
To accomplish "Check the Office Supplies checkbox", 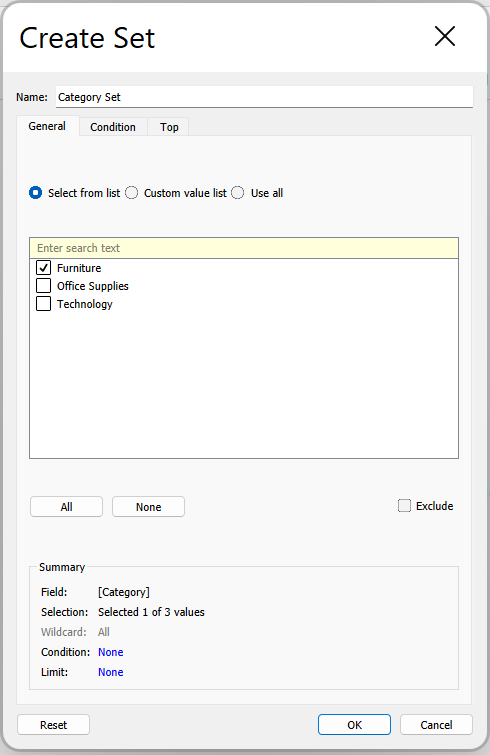I will (x=44, y=286).
